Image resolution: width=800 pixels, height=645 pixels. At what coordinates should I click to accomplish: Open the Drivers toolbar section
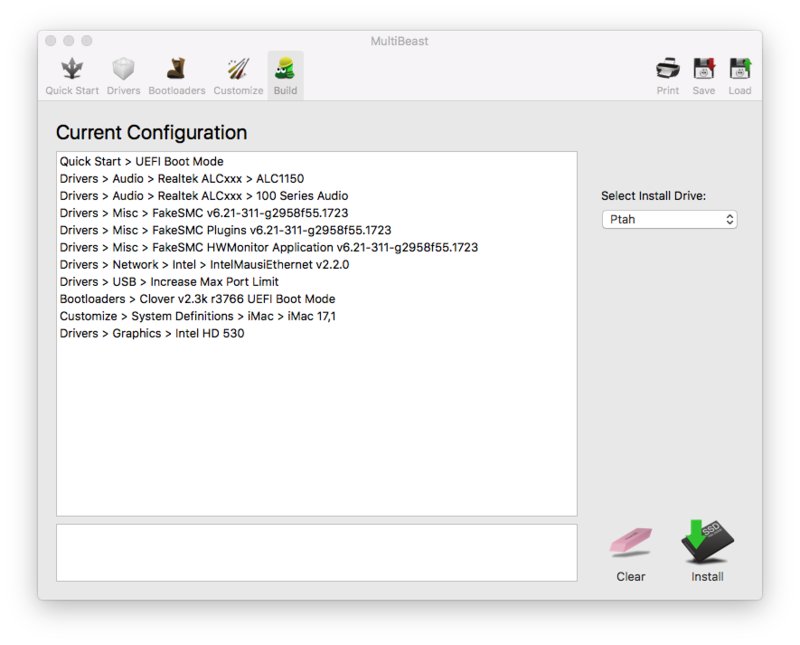click(123, 77)
